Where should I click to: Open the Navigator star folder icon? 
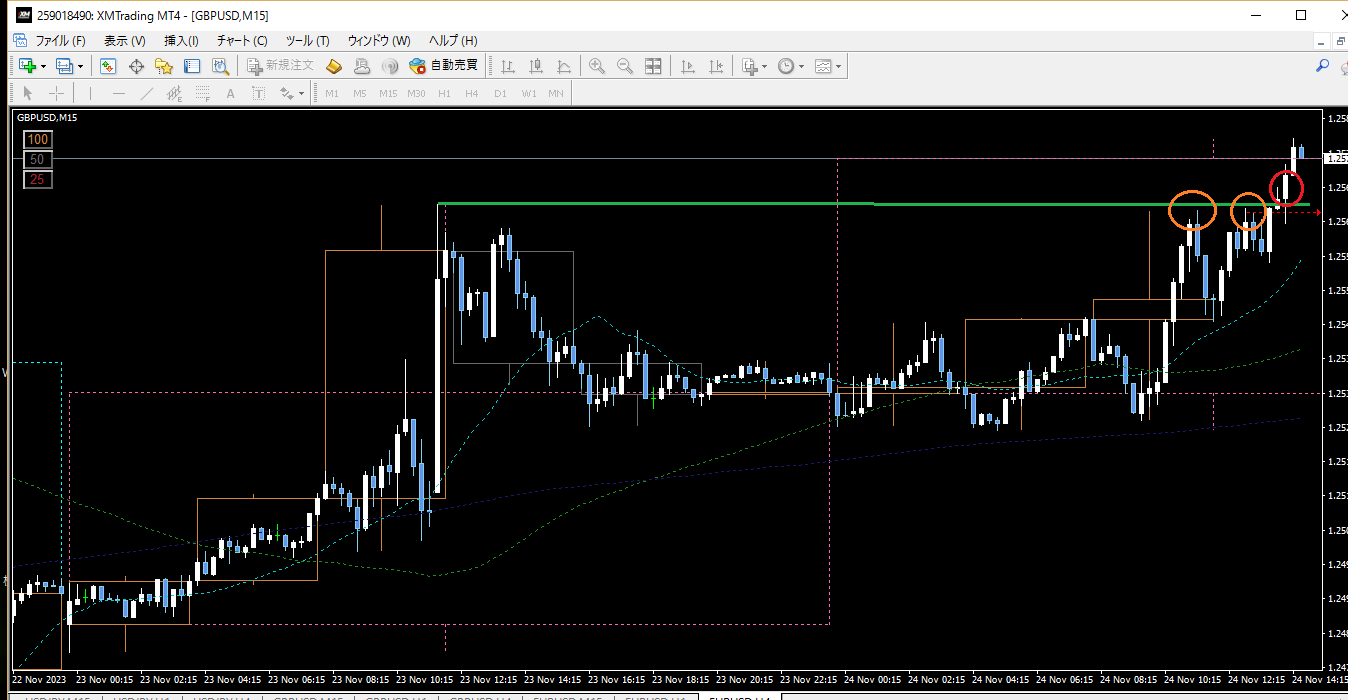(x=164, y=66)
